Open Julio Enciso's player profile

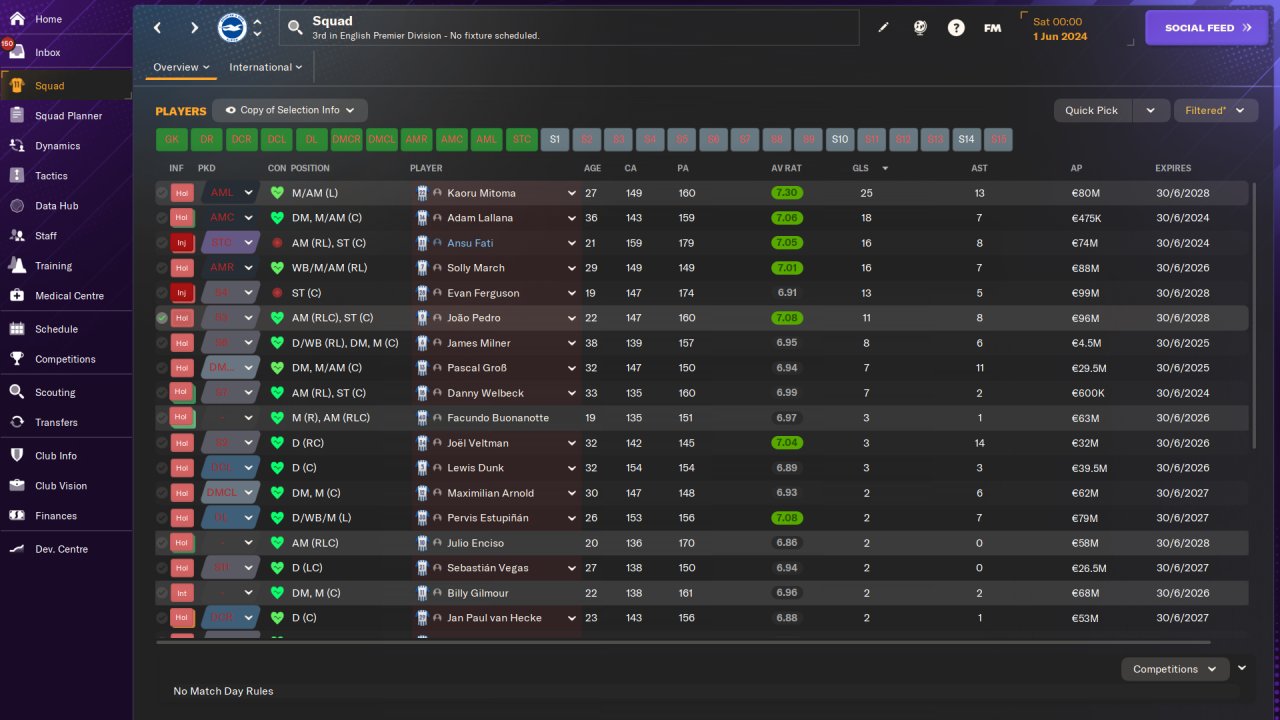(476, 543)
